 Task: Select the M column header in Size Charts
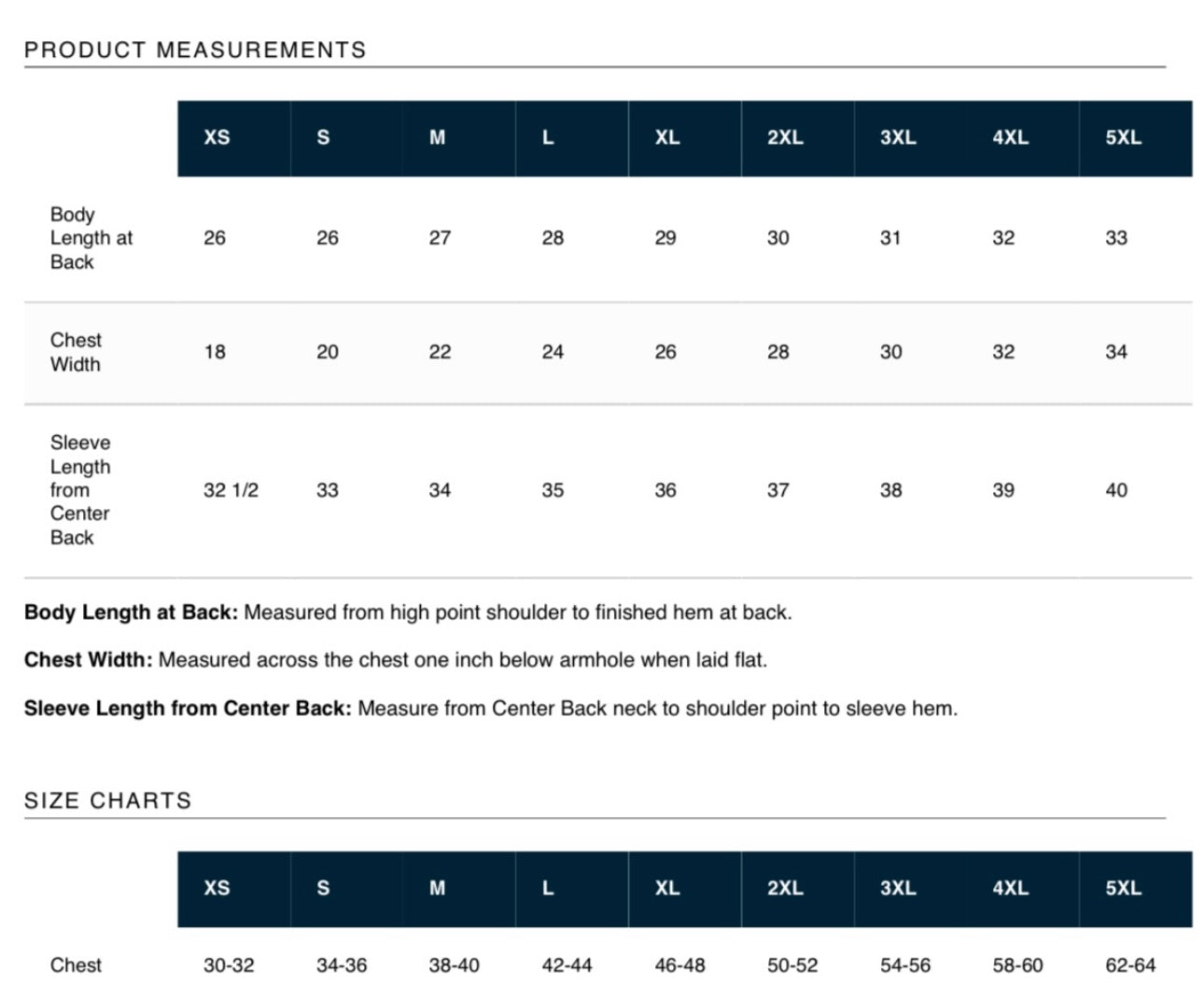(437, 888)
